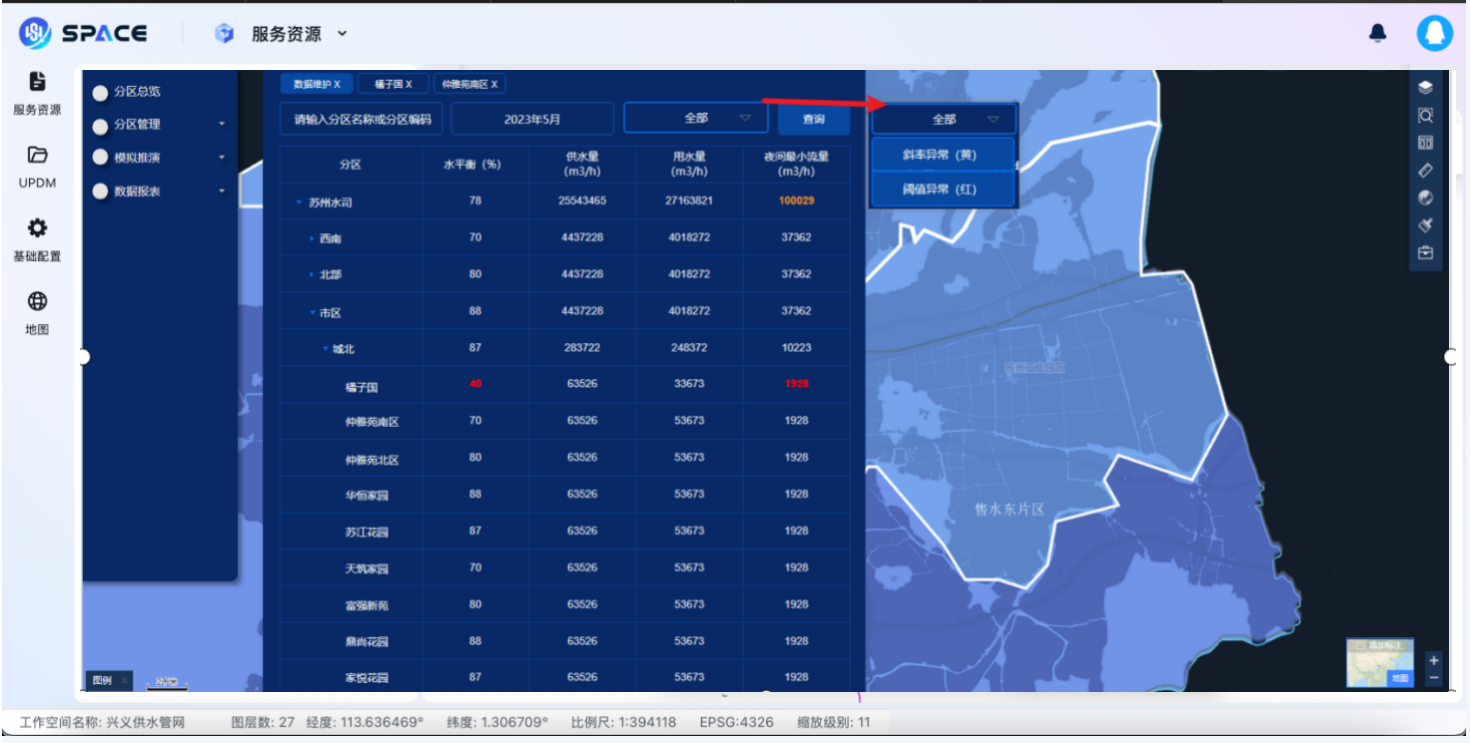Select the 数据报表 radio circle
The width and height of the screenshot is (1470, 744).
100,192
